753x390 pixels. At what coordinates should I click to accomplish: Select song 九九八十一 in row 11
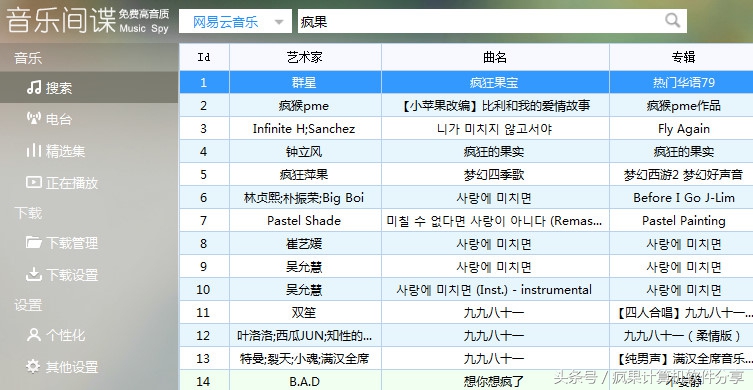[x=494, y=313]
